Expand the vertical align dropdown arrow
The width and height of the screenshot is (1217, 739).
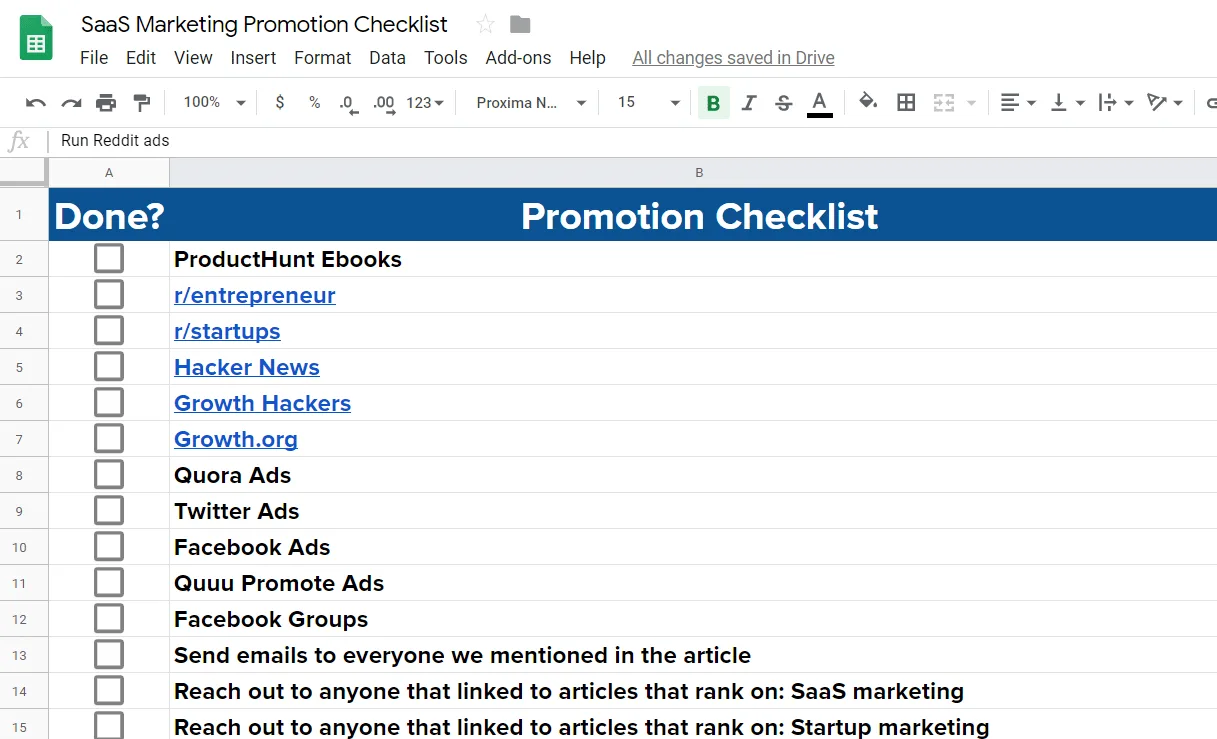click(1080, 103)
